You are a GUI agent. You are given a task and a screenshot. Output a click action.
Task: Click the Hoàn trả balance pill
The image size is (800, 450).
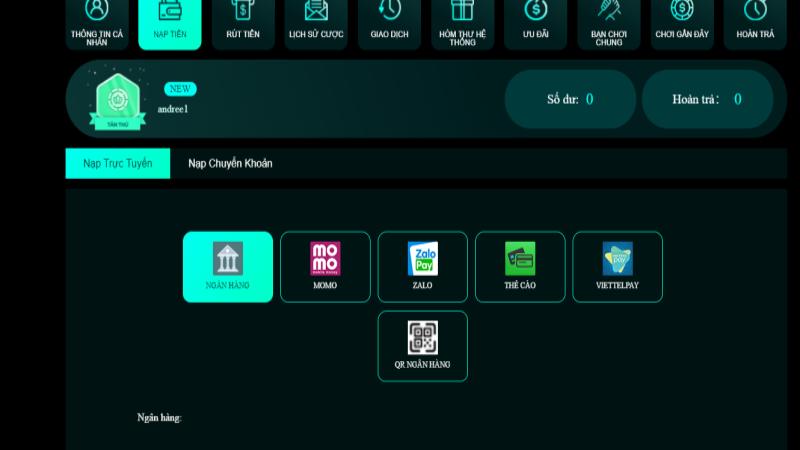[707, 99]
